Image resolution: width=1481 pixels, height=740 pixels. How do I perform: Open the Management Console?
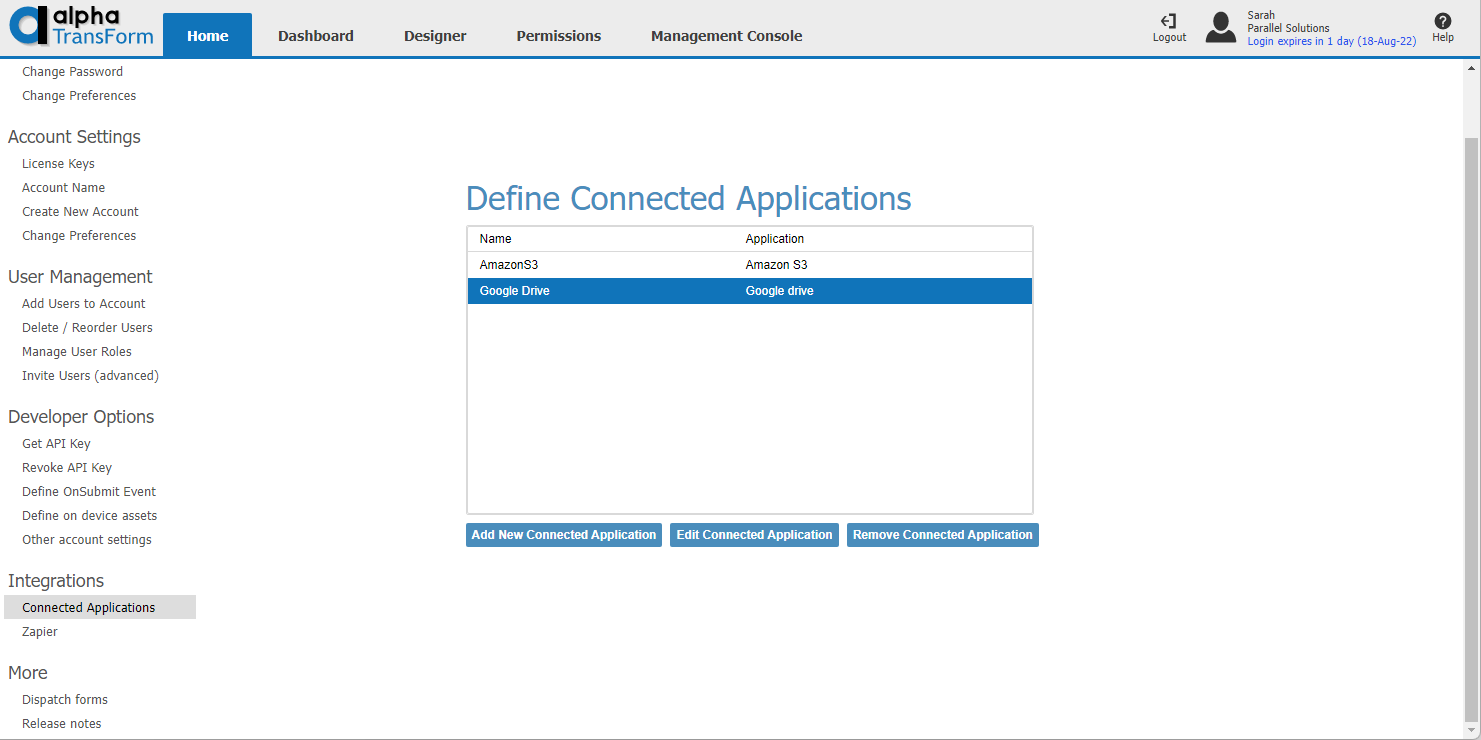click(x=726, y=35)
